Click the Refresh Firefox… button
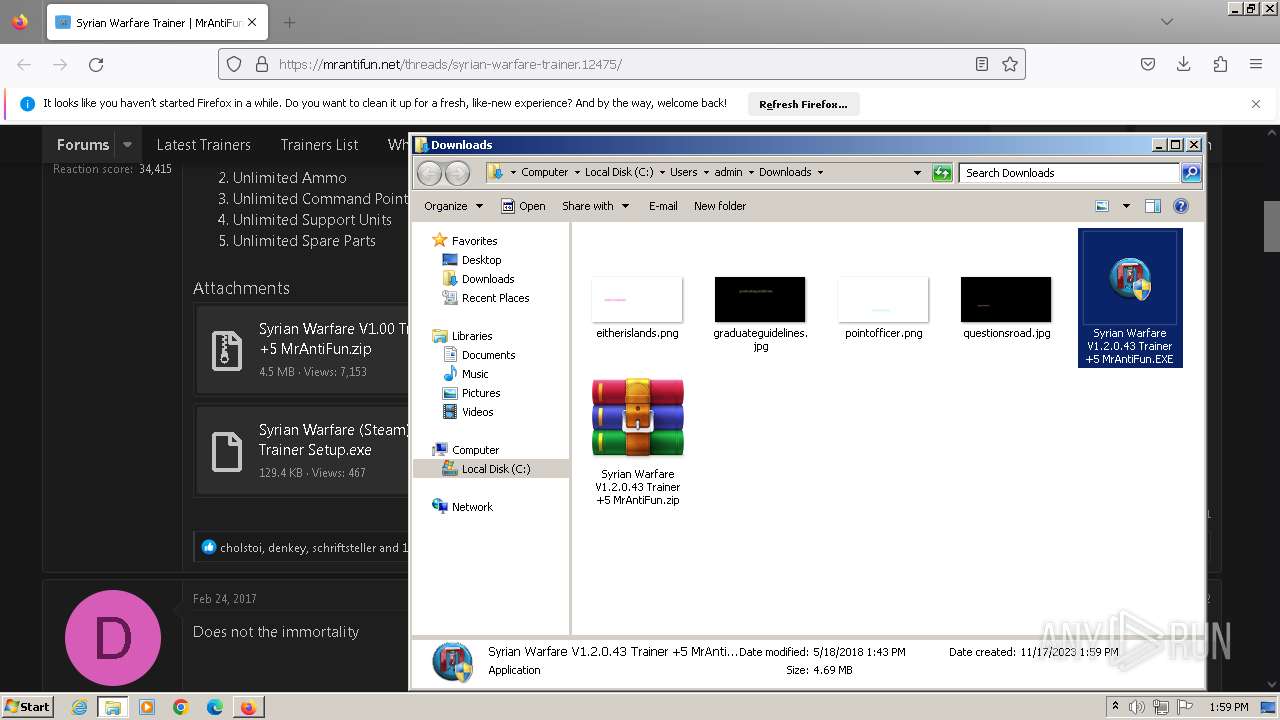1280x720 pixels. coord(803,104)
